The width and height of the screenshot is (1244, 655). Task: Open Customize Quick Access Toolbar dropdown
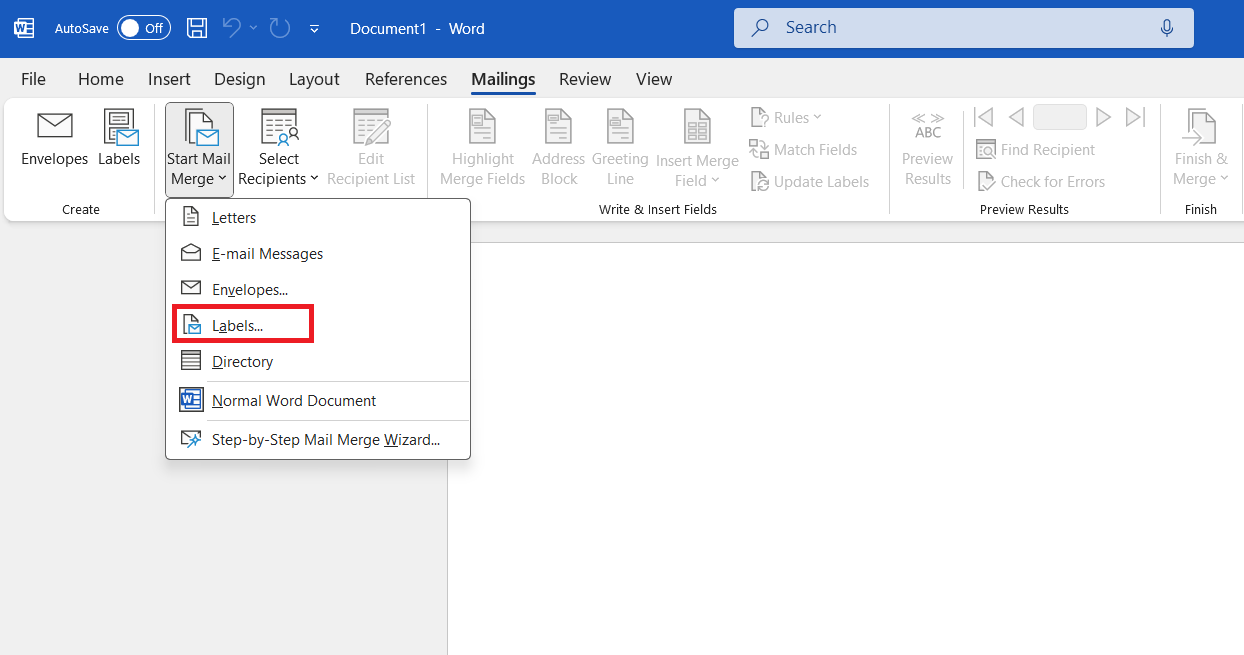tap(314, 29)
